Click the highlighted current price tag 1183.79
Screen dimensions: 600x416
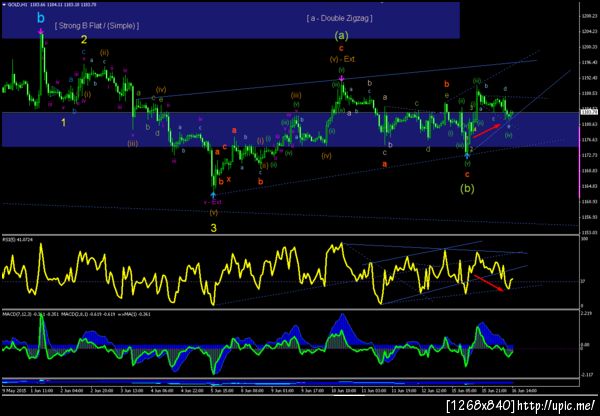pos(589,112)
